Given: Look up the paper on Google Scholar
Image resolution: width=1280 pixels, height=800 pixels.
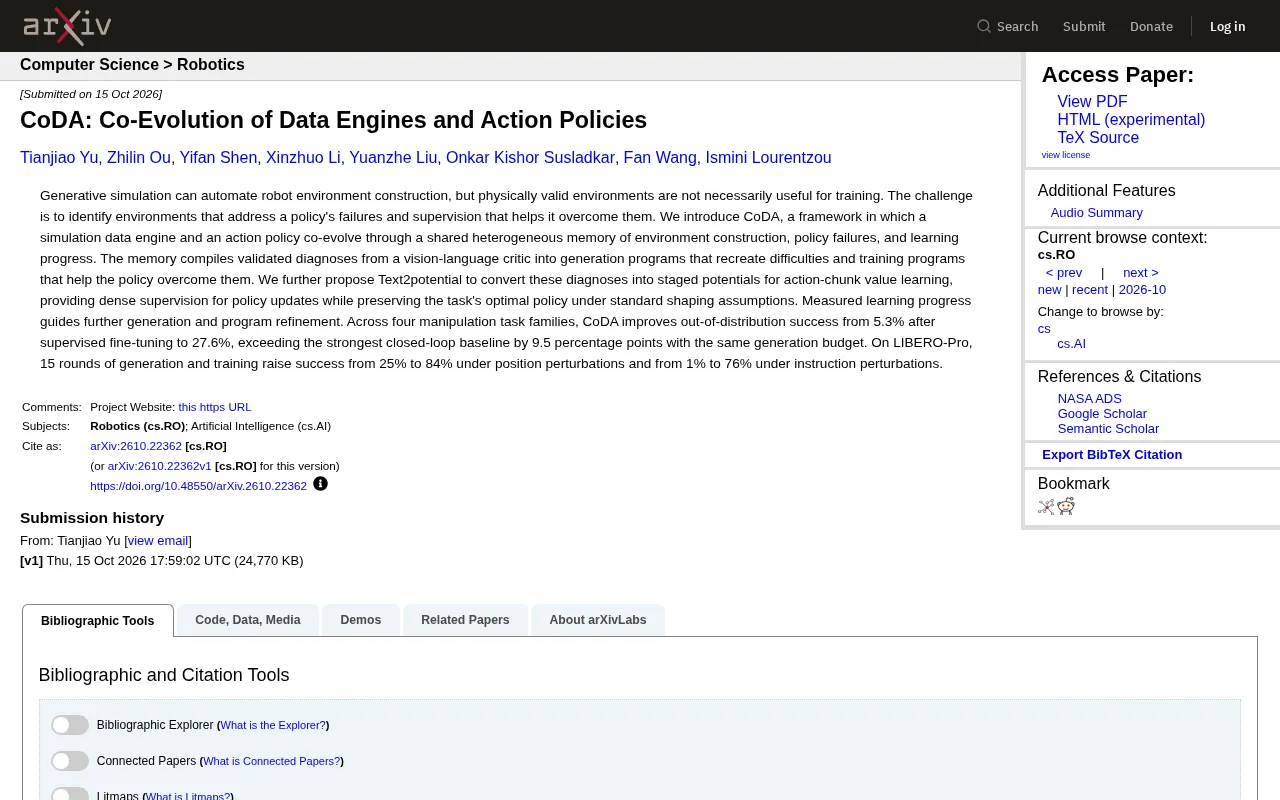Looking at the screenshot, I should 1102,414.
